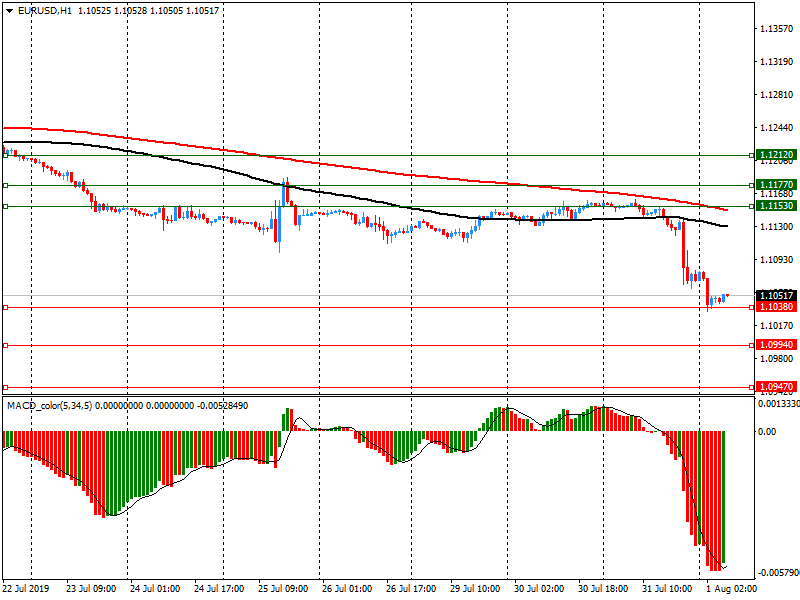Click the MACD_color(5,34,5) indicator title
This screenshot has height=600, width=800.
[x=49, y=406]
